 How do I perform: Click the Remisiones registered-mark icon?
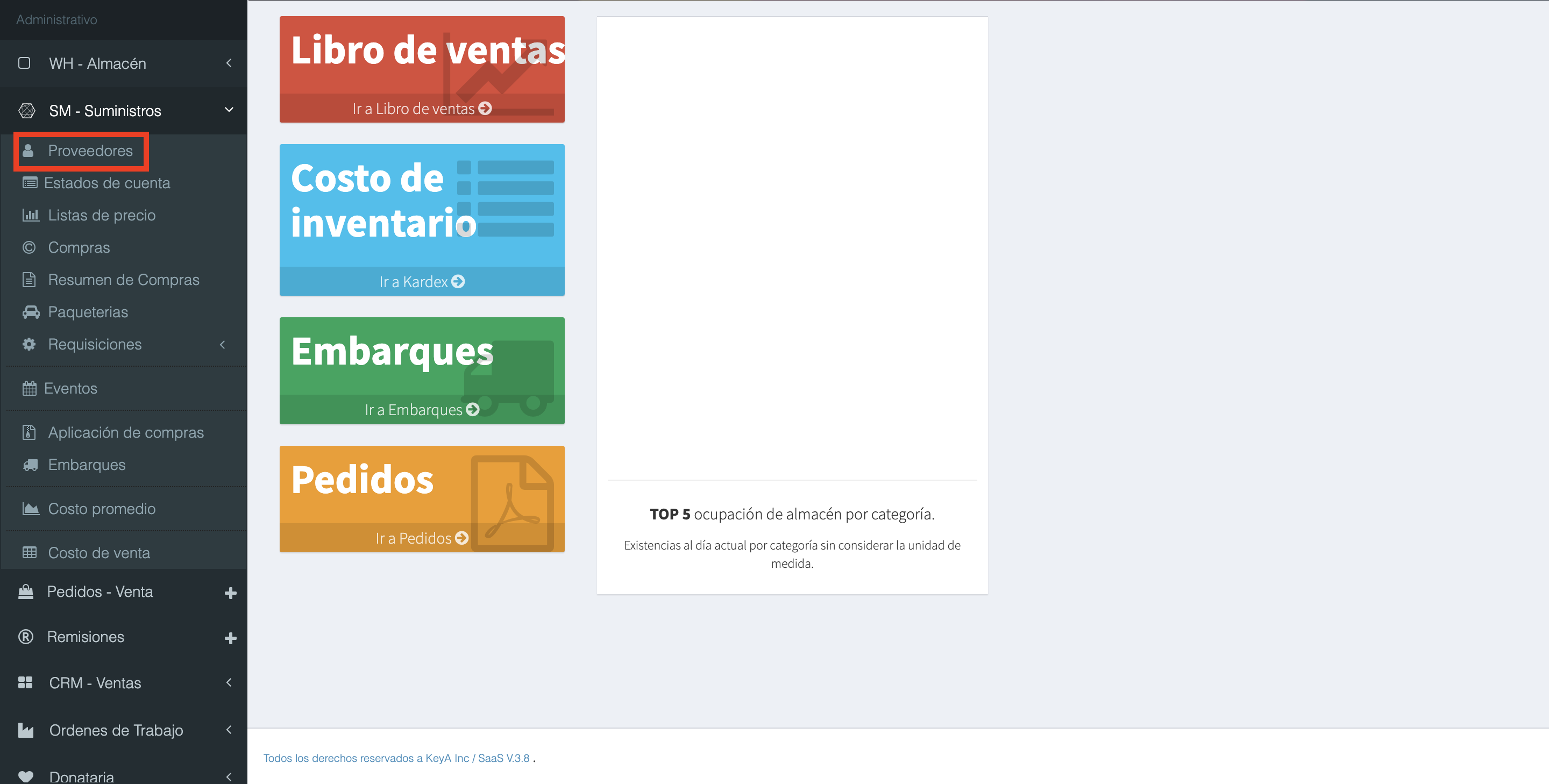pos(26,637)
